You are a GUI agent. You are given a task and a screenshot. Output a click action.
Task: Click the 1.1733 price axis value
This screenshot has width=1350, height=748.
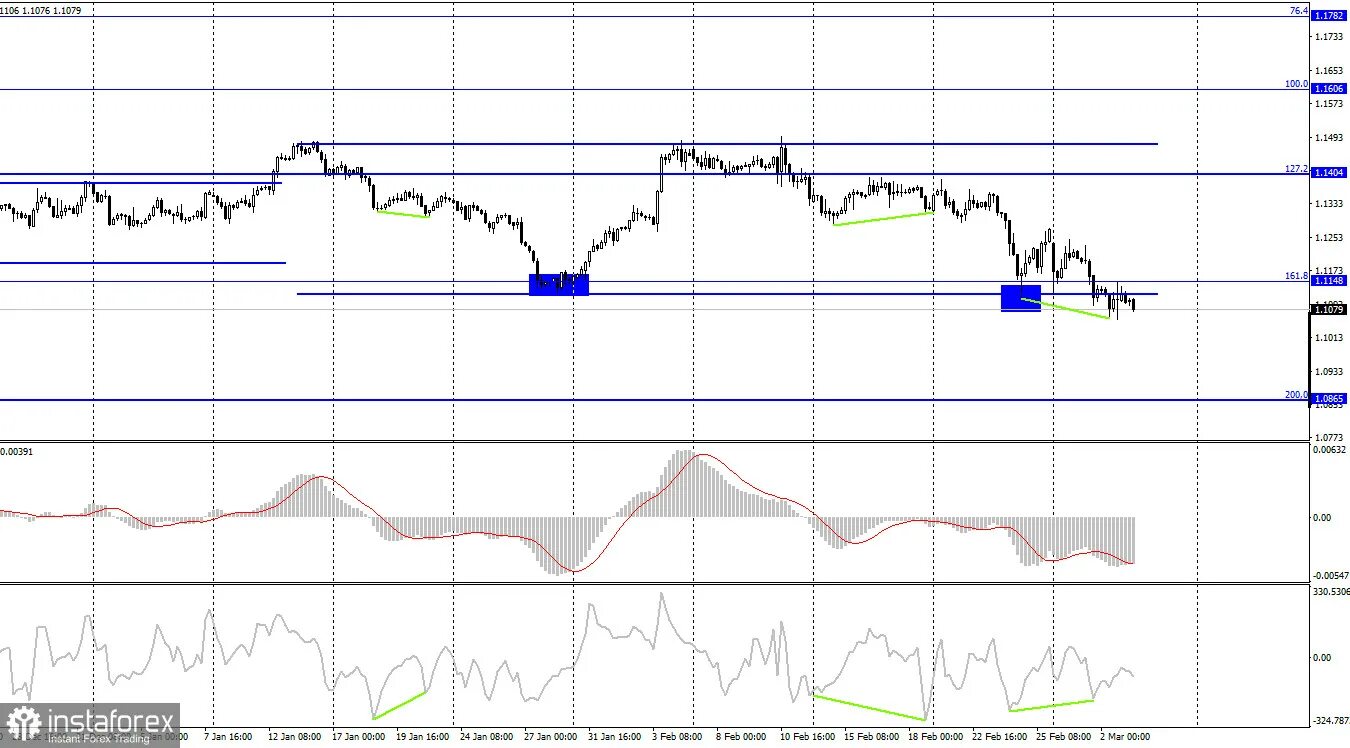point(1329,37)
